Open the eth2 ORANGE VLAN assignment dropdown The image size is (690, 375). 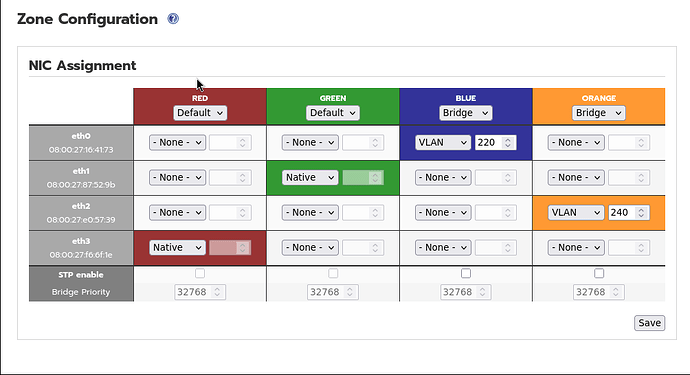(576, 213)
